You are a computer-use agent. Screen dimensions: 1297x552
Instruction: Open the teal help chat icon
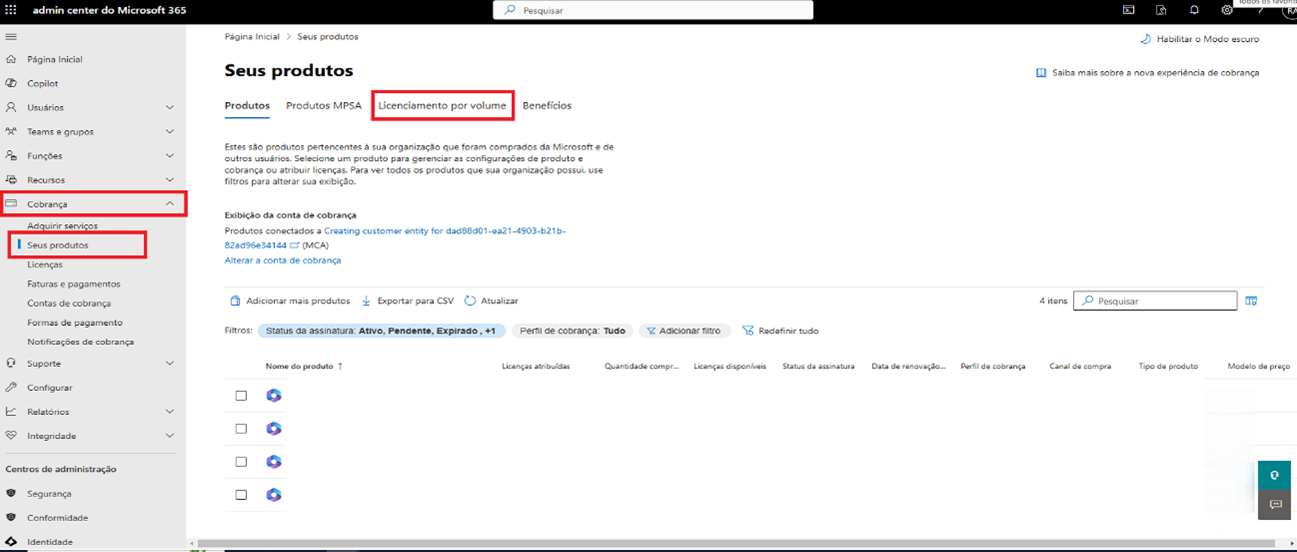[1275, 475]
